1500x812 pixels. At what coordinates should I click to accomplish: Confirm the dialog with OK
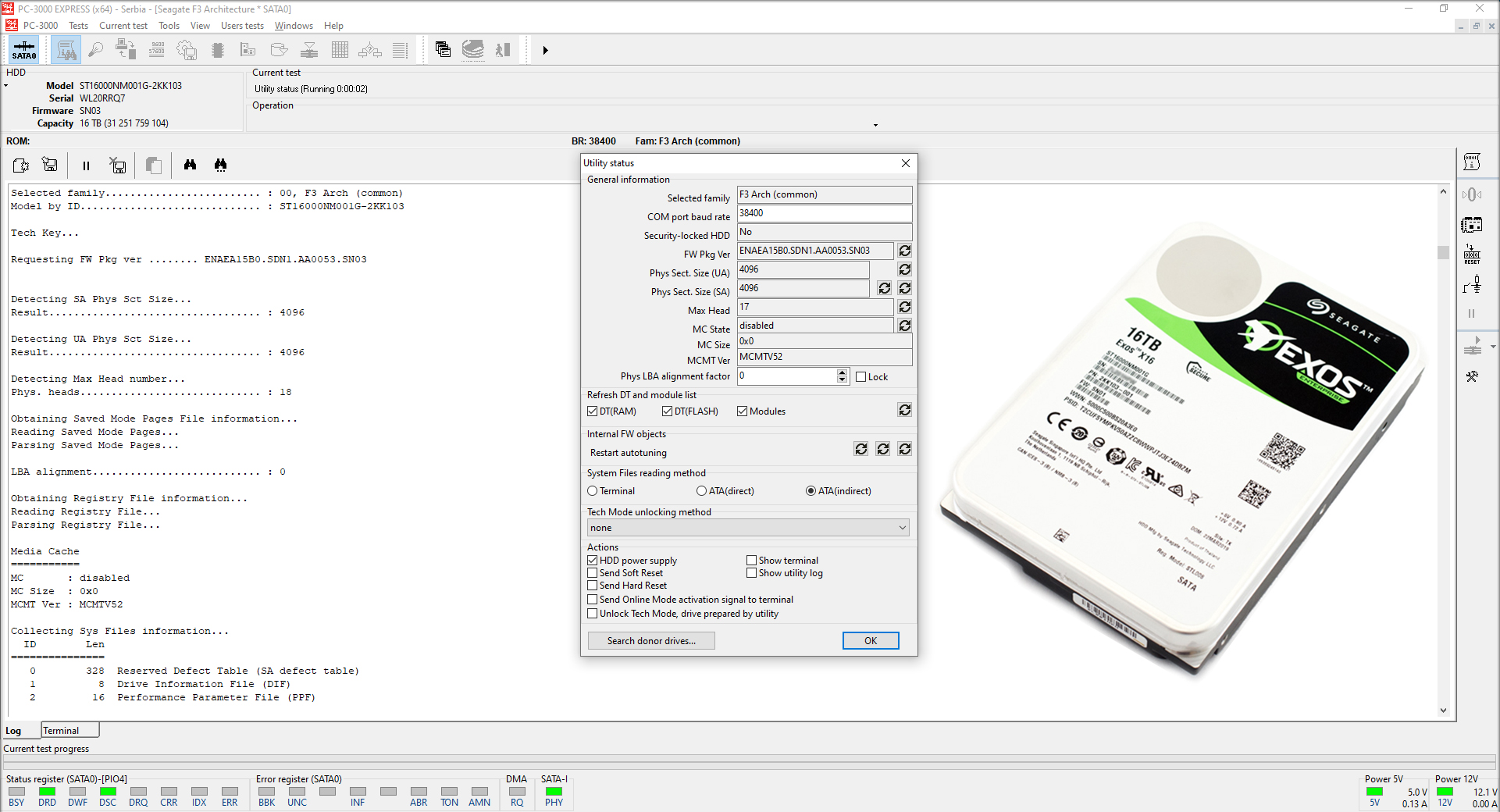tap(871, 641)
